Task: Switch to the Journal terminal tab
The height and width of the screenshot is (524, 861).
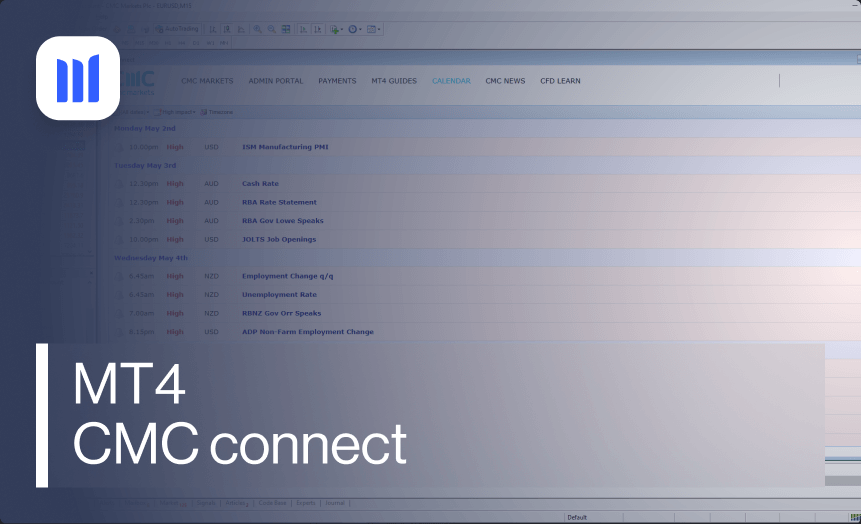Action: coord(334,503)
